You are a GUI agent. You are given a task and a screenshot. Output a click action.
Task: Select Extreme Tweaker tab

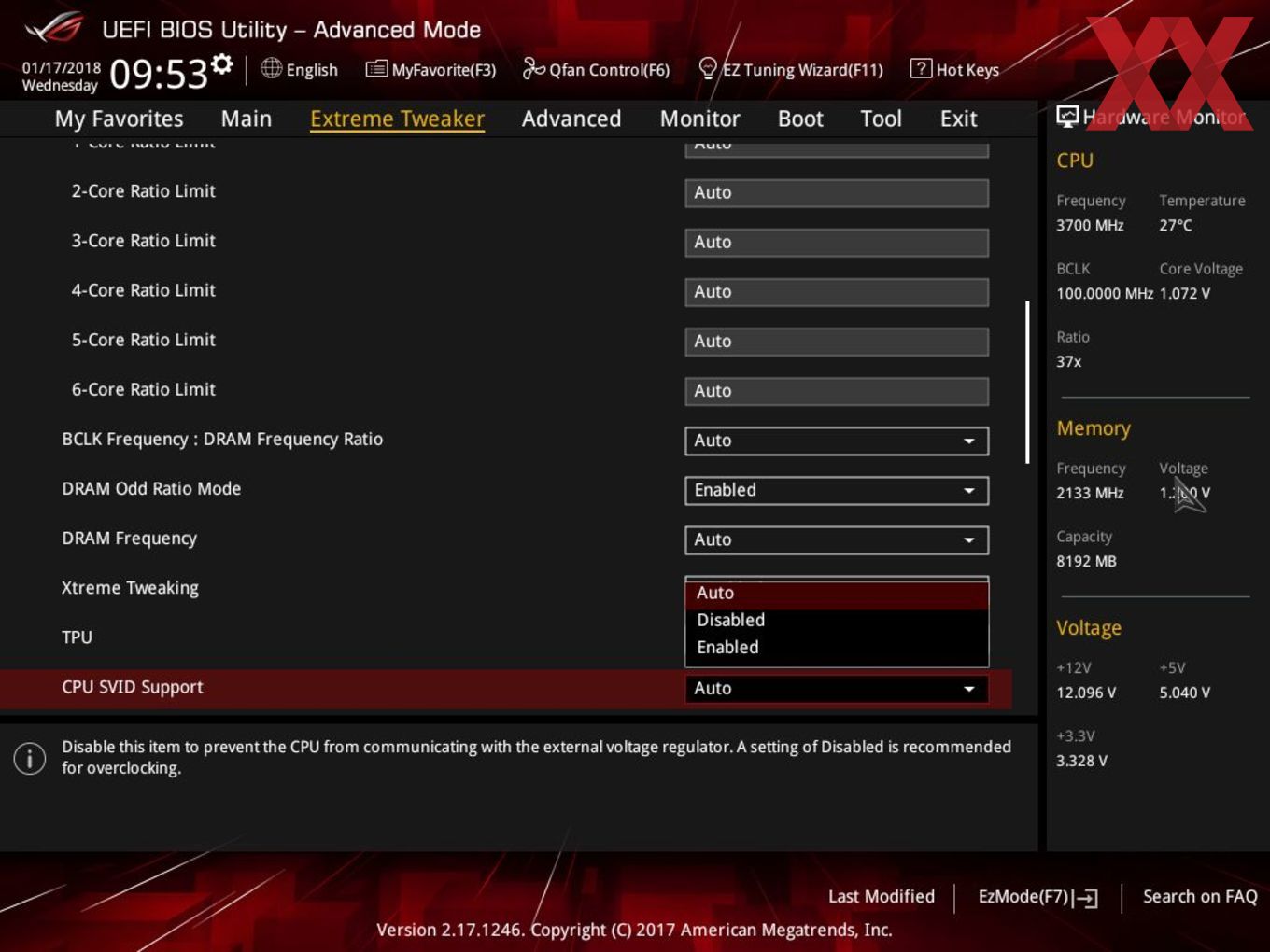pyautogui.click(x=397, y=119)
